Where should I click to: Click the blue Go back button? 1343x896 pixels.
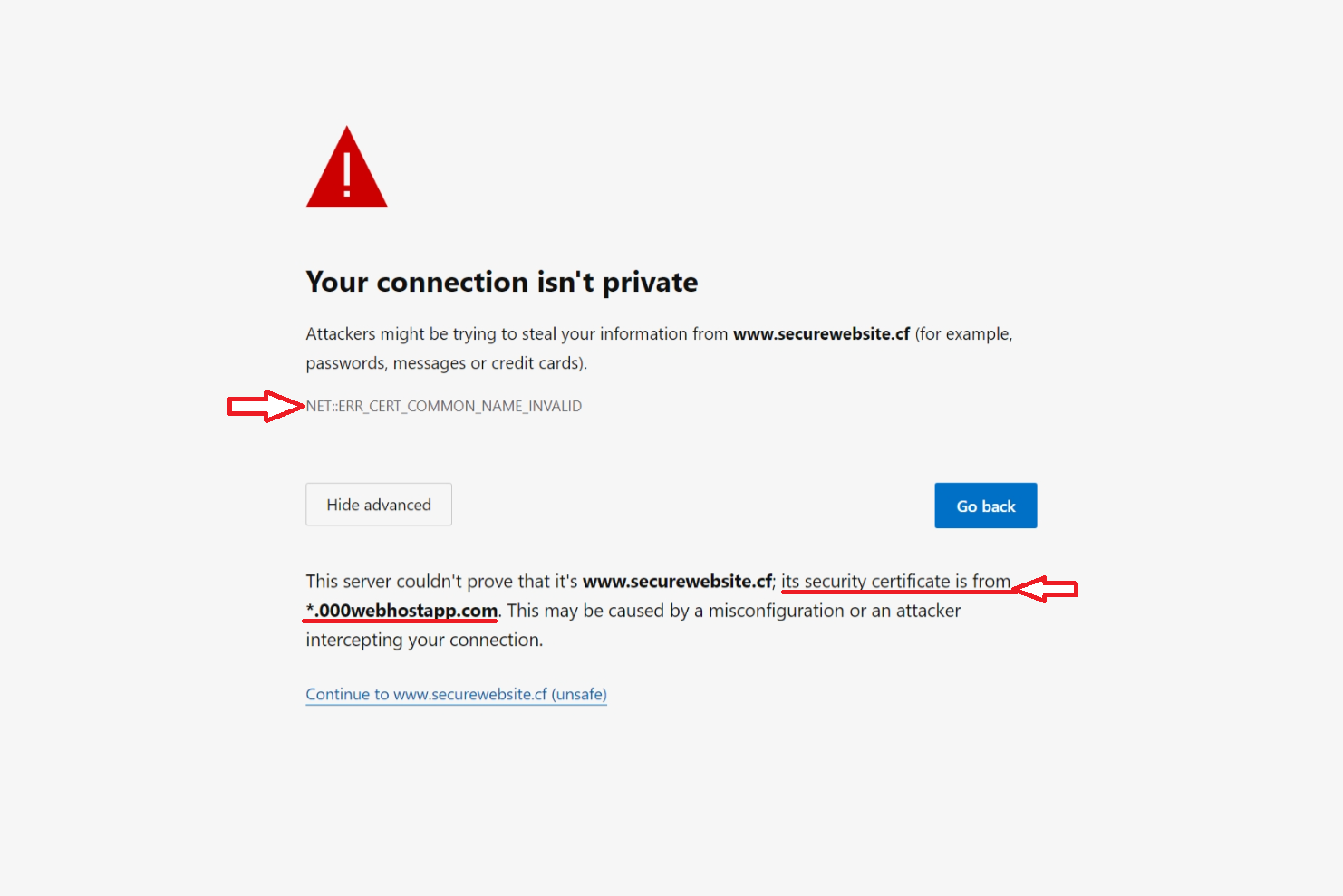pyautogui.click(x=986, y=506)
